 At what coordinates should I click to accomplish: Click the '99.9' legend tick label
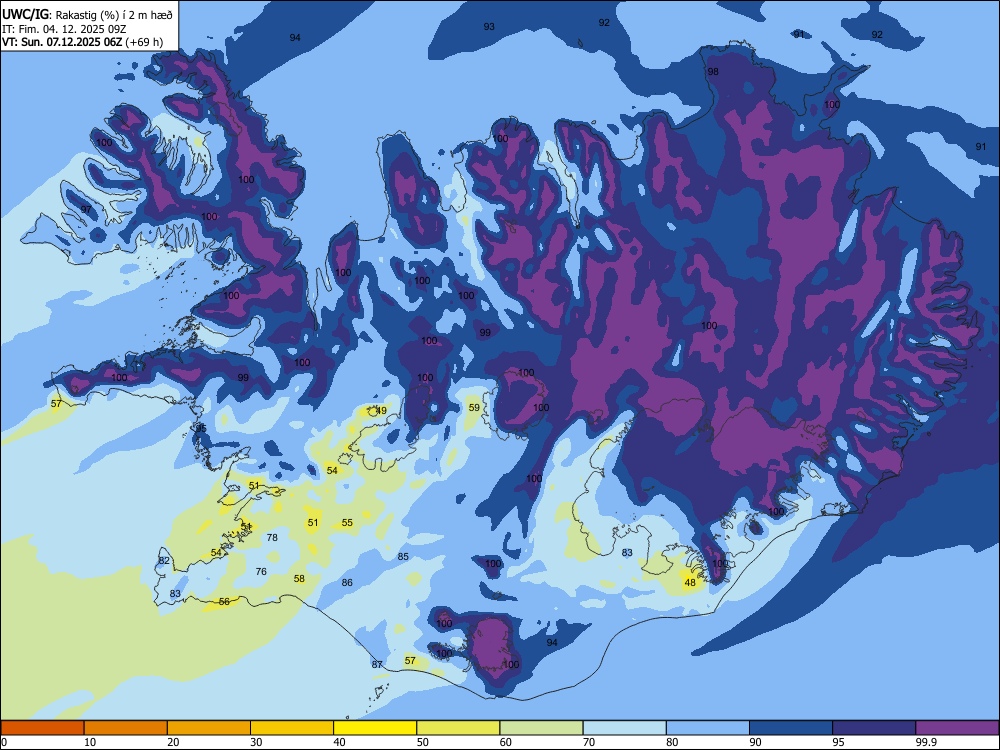(925, 742)
